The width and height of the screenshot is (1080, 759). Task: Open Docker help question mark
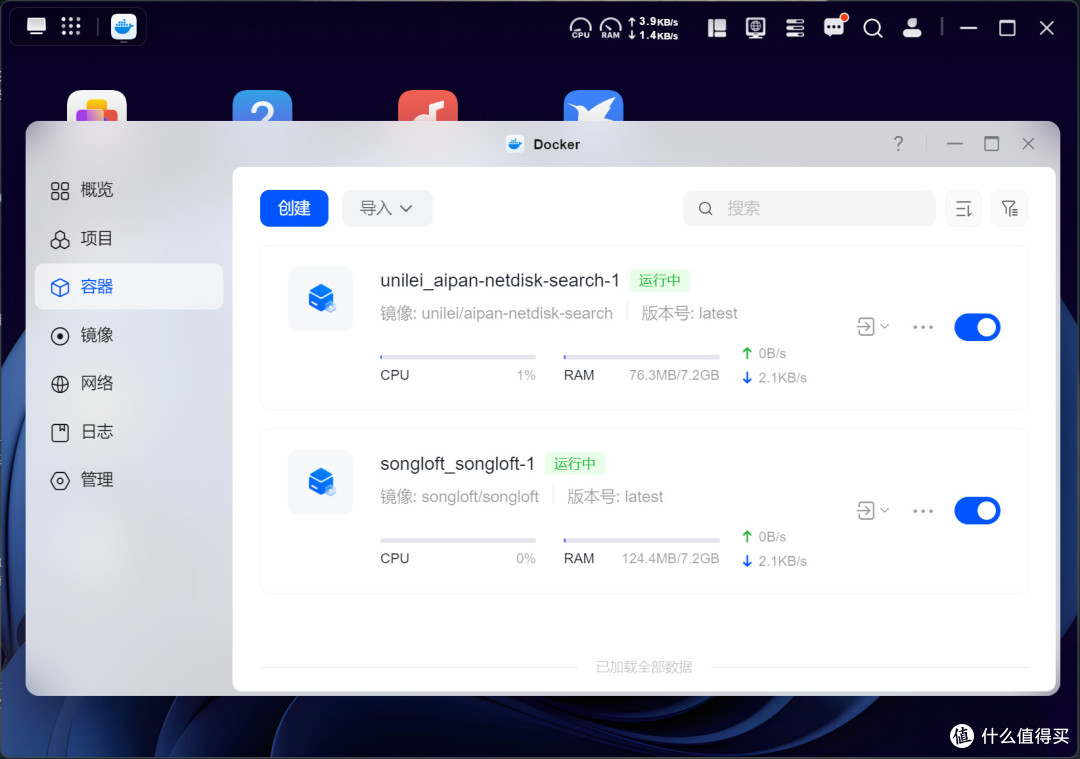[x=898, y=143]
